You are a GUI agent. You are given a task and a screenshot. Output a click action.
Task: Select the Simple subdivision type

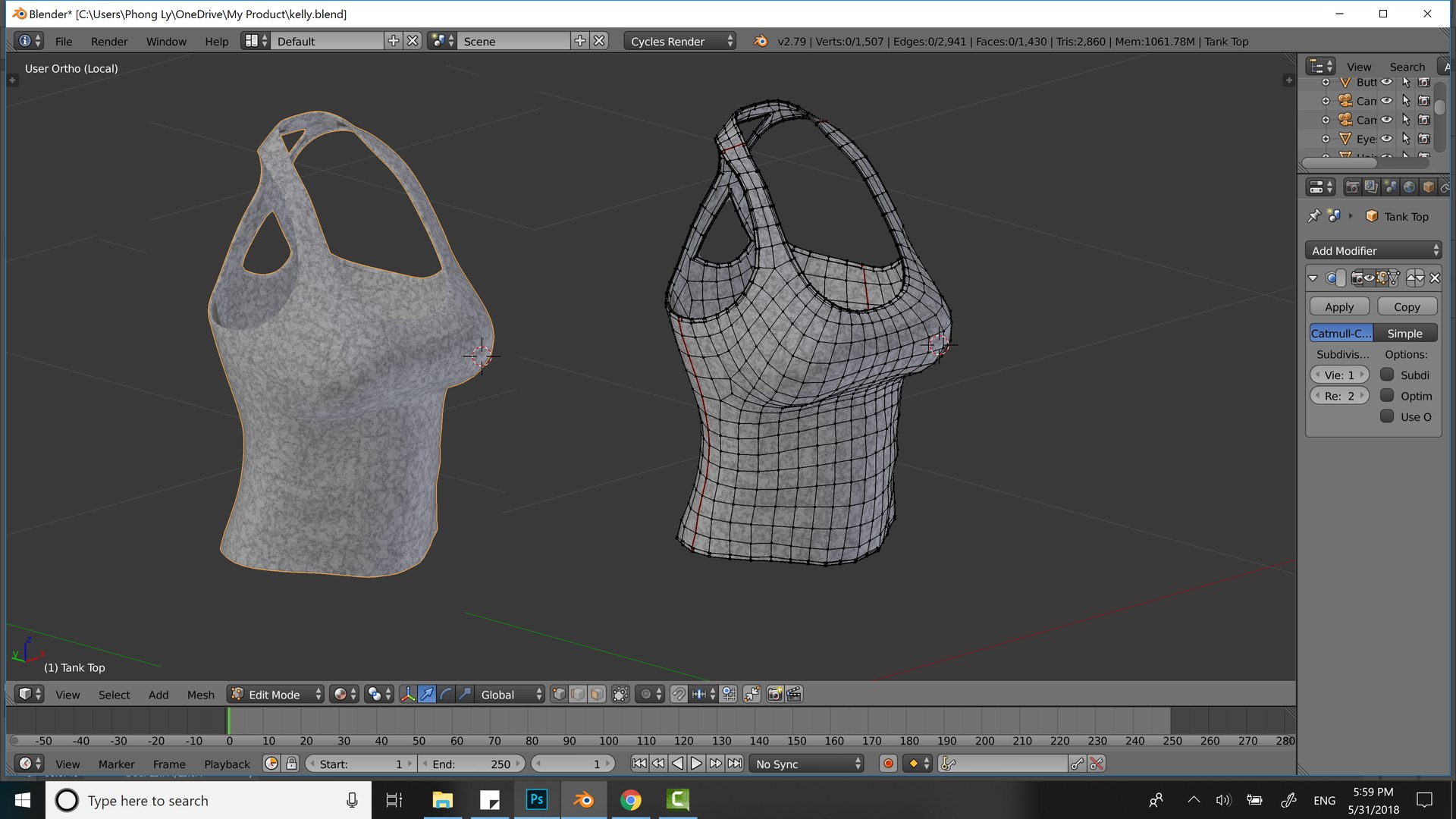tap(1404, 333)
